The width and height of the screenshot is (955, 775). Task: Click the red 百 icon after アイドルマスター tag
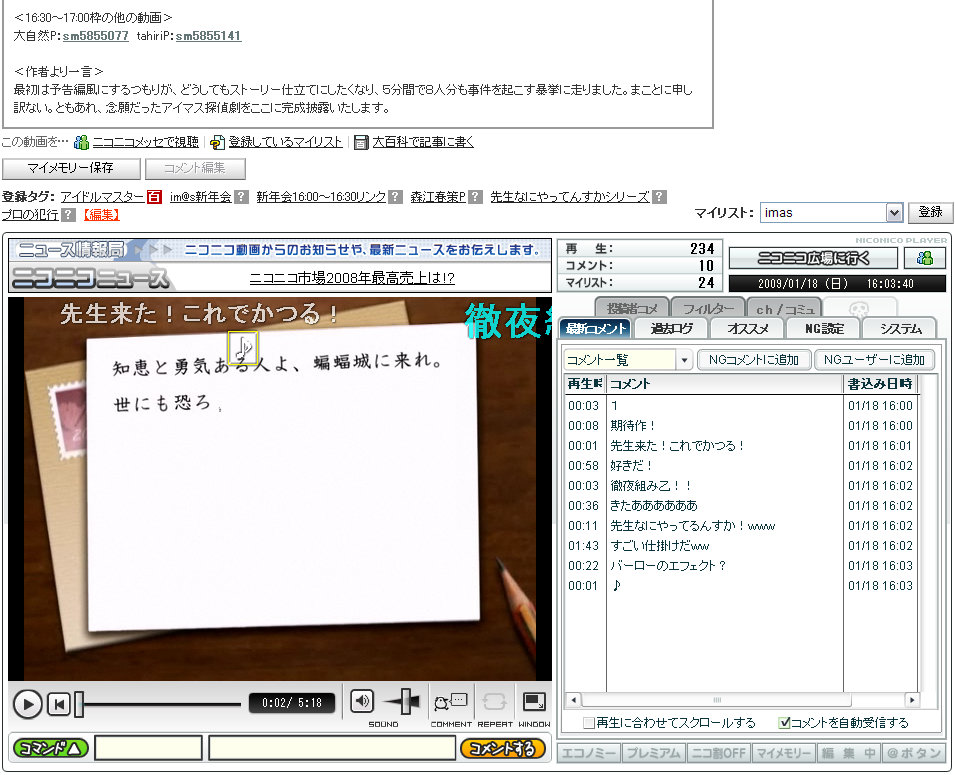pos(154,197)
